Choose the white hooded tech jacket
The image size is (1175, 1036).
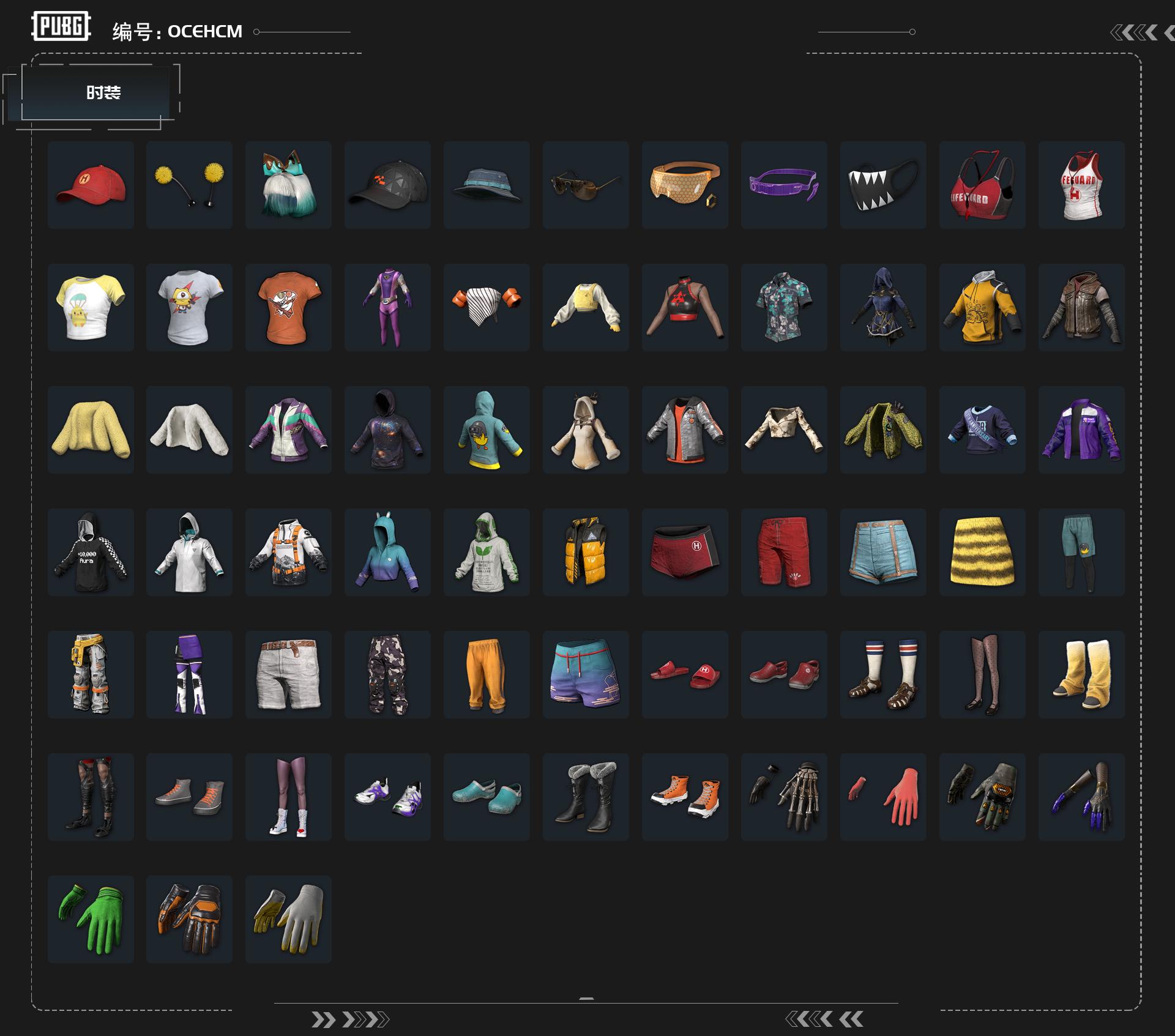coord(189,552)
